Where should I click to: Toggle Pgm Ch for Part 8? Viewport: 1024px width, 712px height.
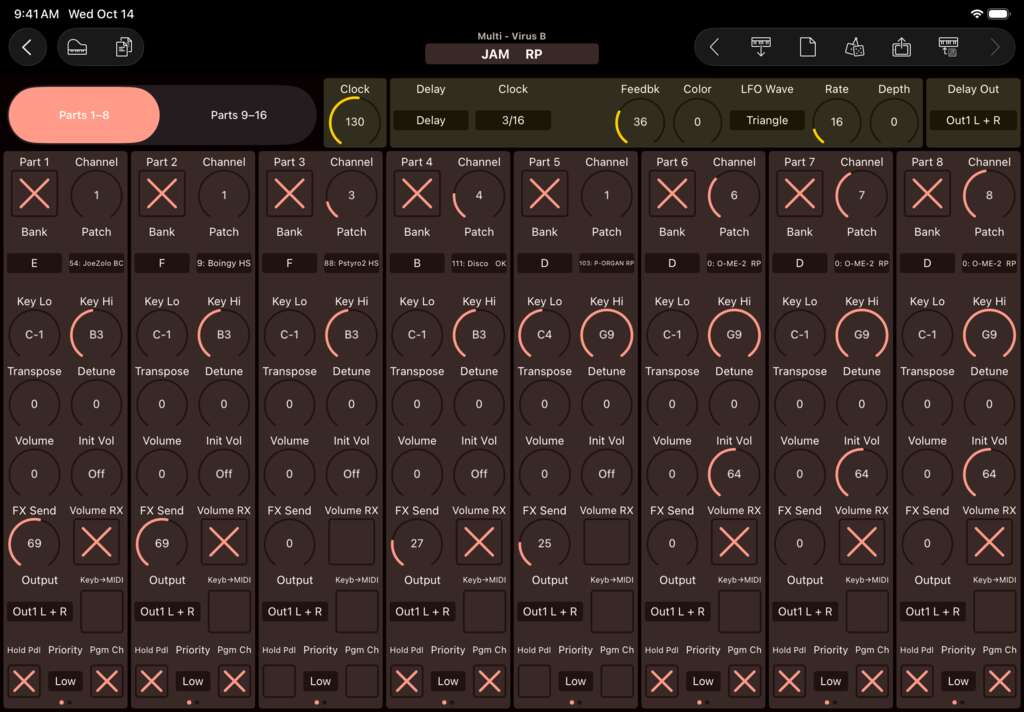point(999,681)
